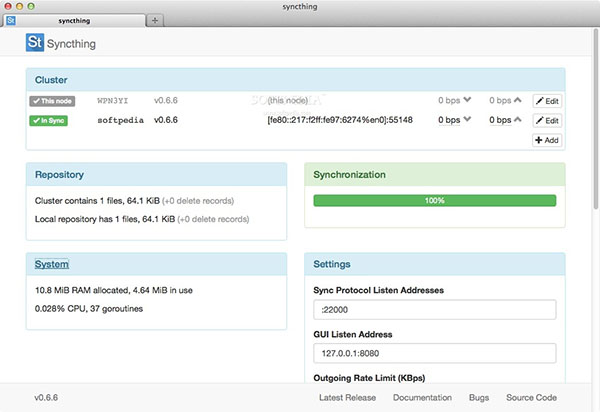The height and width of the screenshot is (412, 600).
Task: Click download chevron icon for WPN3YI node
Action: [x=466, y=101]
